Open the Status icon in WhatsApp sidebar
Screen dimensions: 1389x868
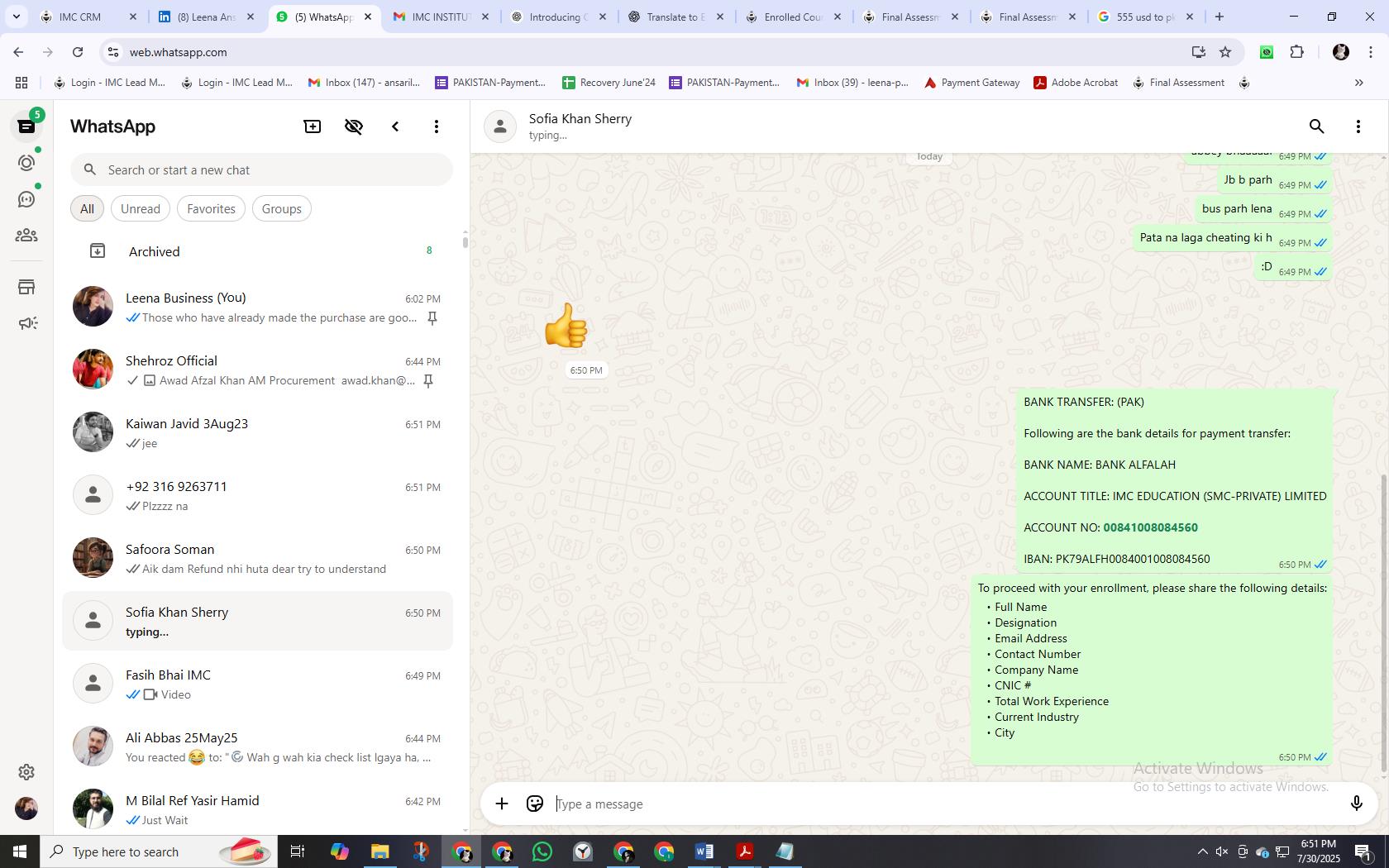point(26,163)
